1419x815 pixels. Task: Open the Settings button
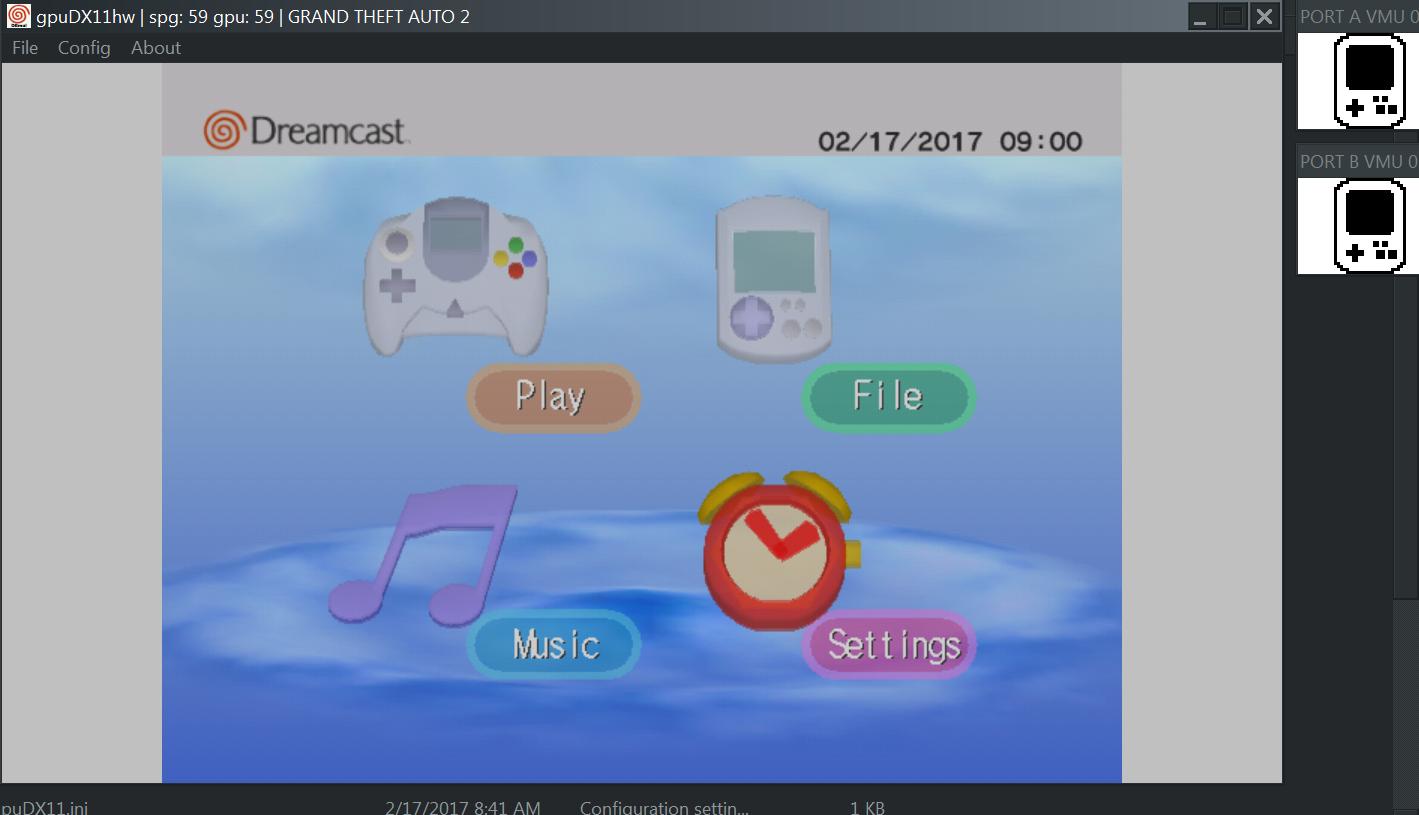889,644
